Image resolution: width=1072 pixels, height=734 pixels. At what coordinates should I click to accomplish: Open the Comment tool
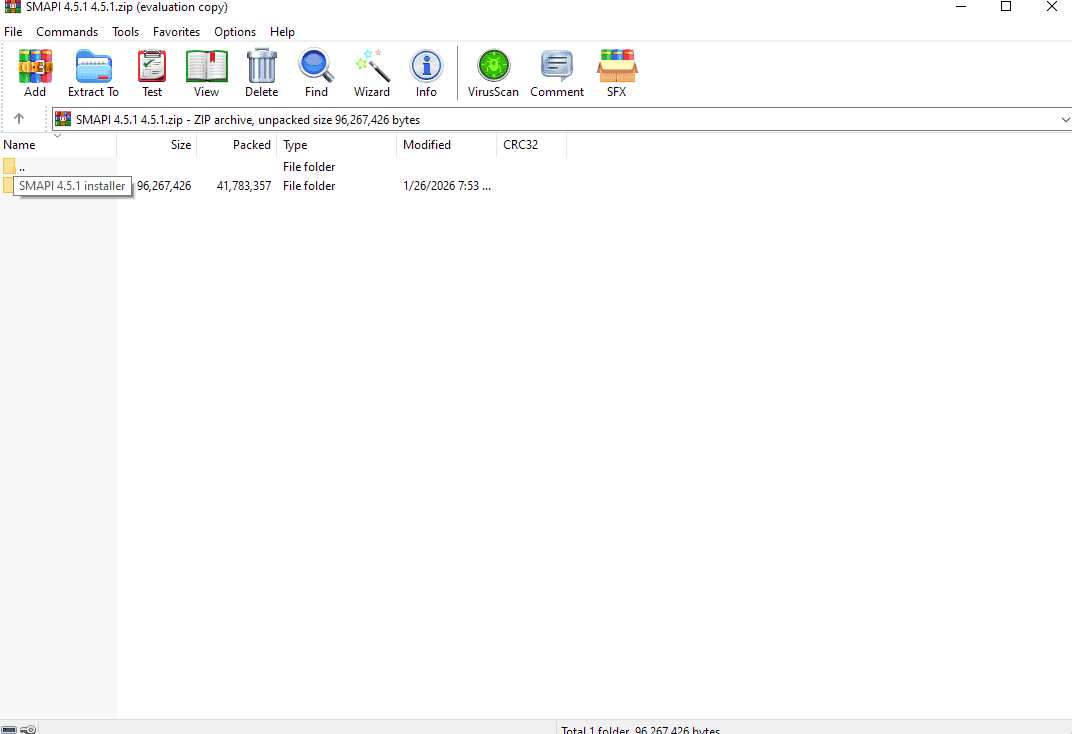pyautogui.click(x=557, y=74)
